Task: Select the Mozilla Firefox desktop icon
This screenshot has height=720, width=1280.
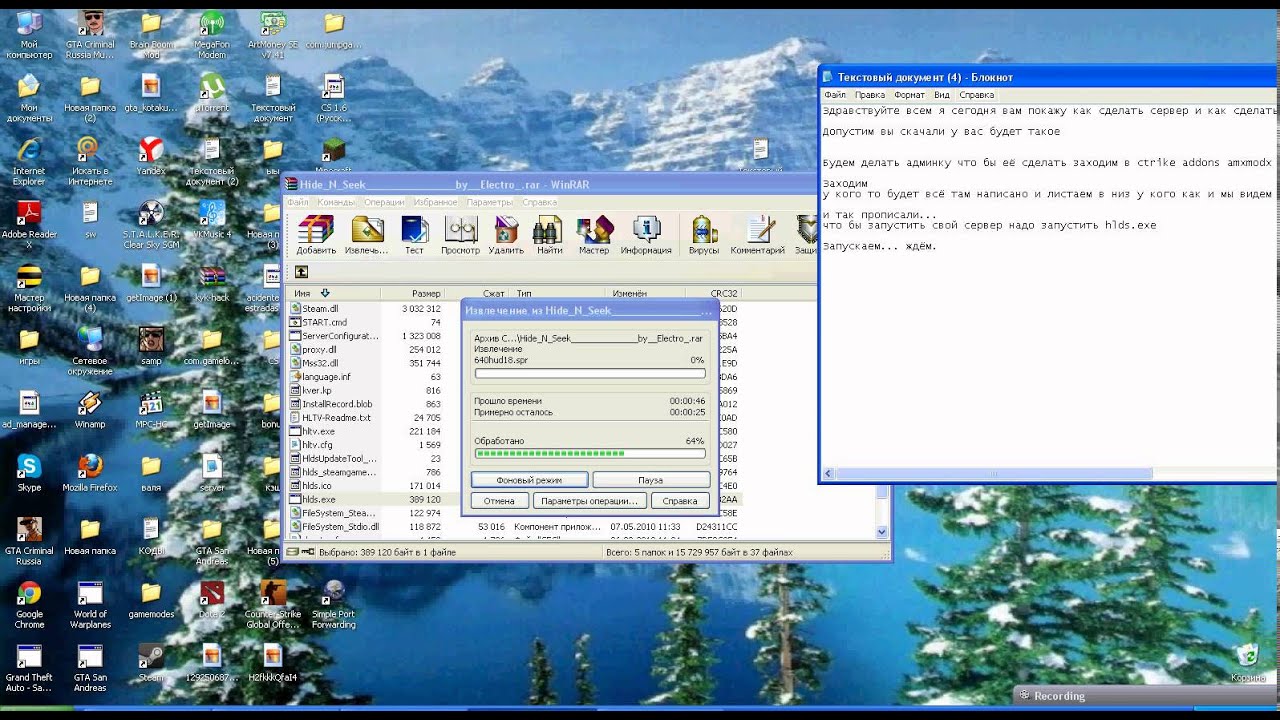Action: click(x=90, y=466)
